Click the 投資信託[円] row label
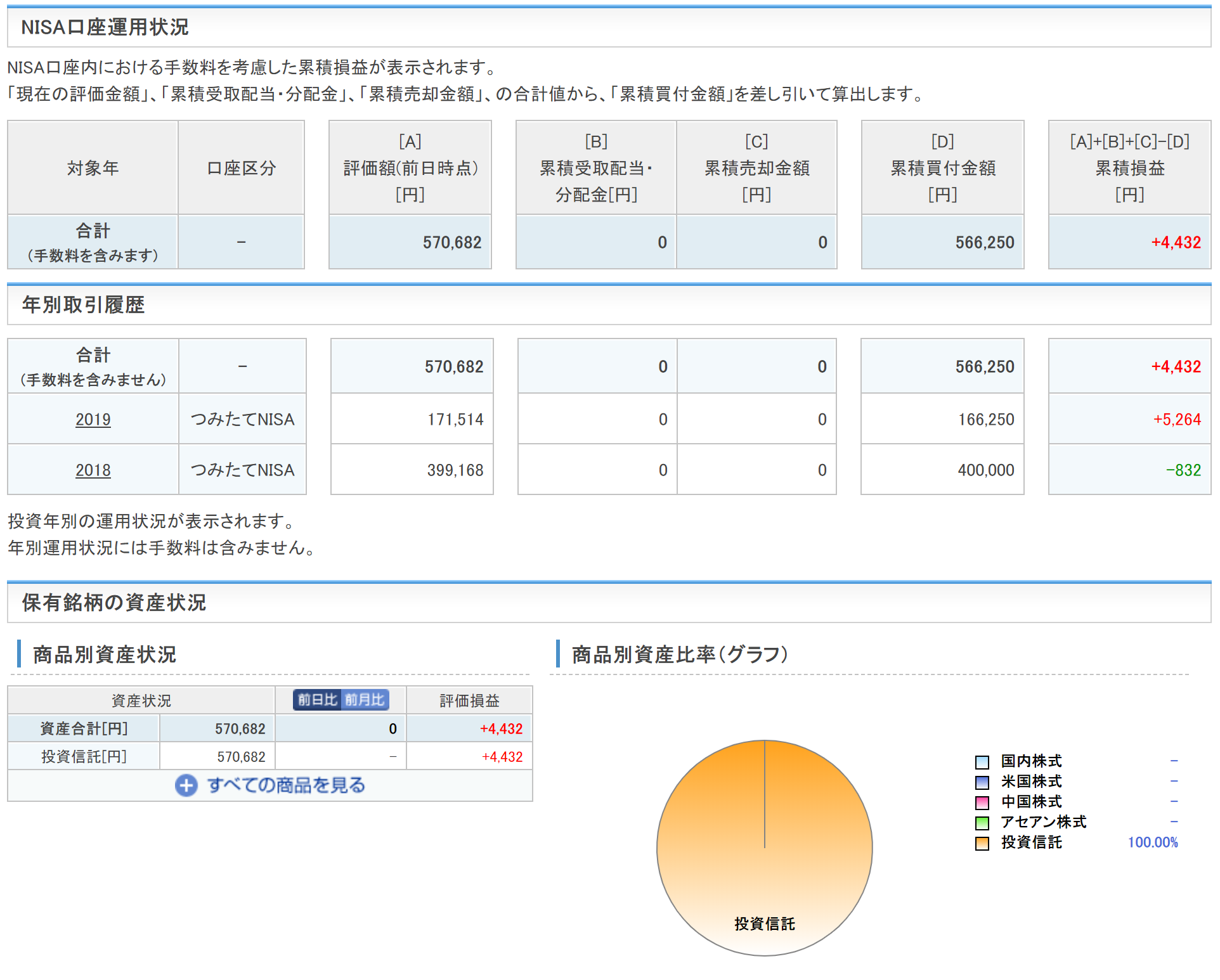The height and width of the screenshot is (980, 1220). (84, 757)
